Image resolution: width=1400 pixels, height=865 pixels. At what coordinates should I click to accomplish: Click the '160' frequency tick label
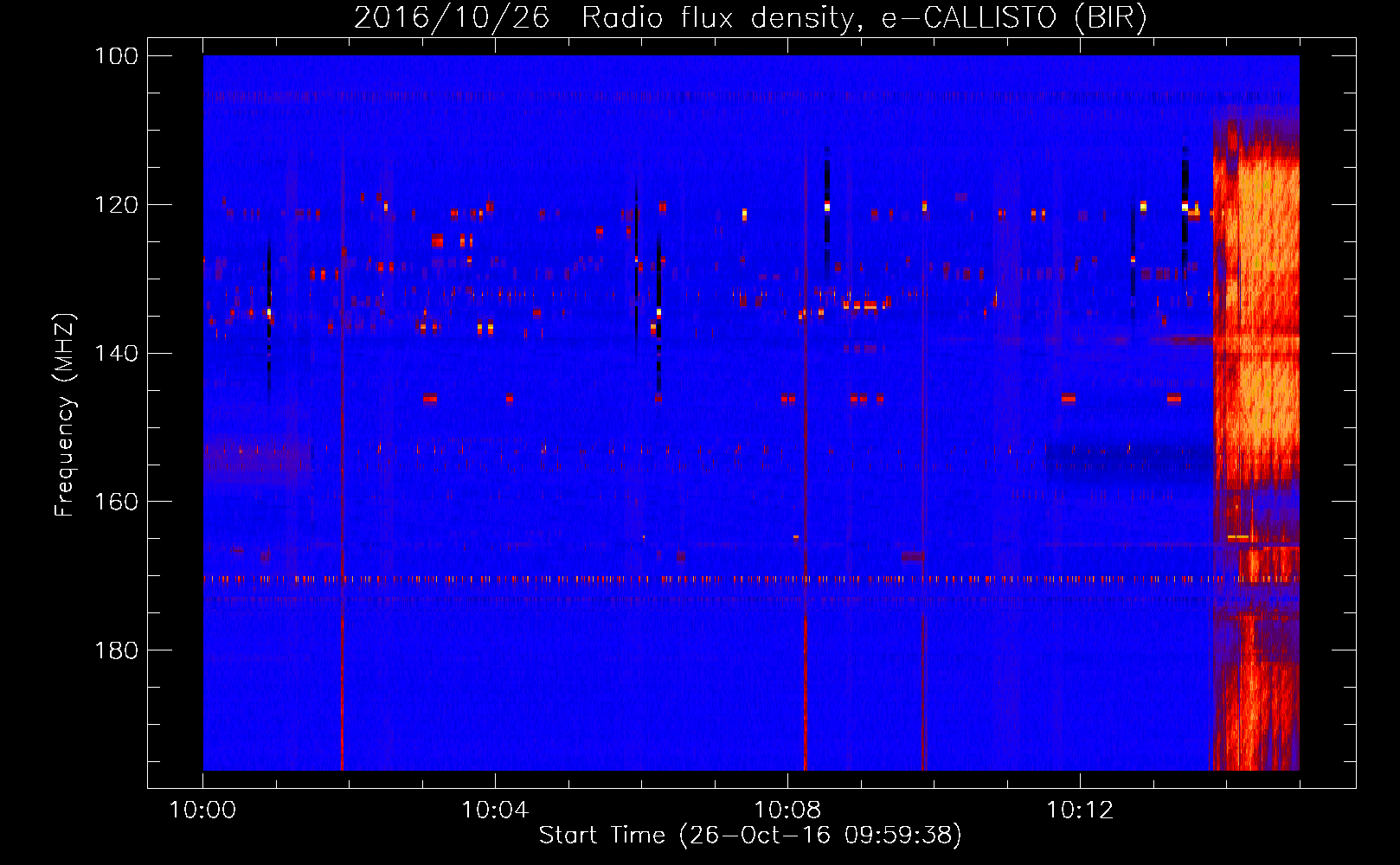tap(117, 502)
